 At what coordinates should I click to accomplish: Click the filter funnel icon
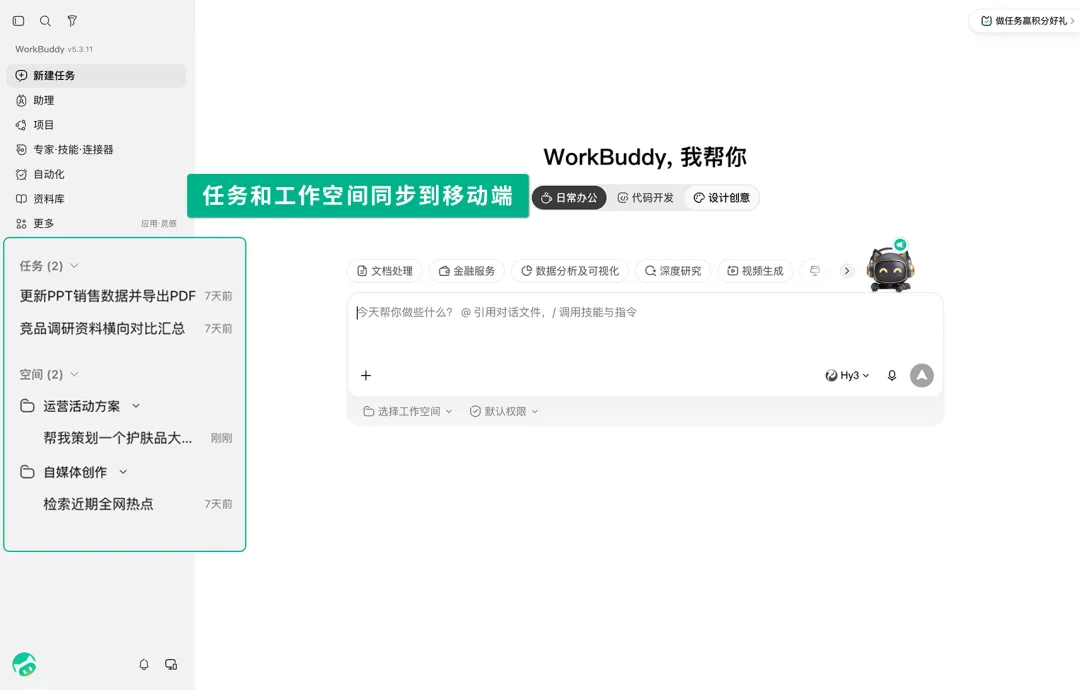click(72, 21)
